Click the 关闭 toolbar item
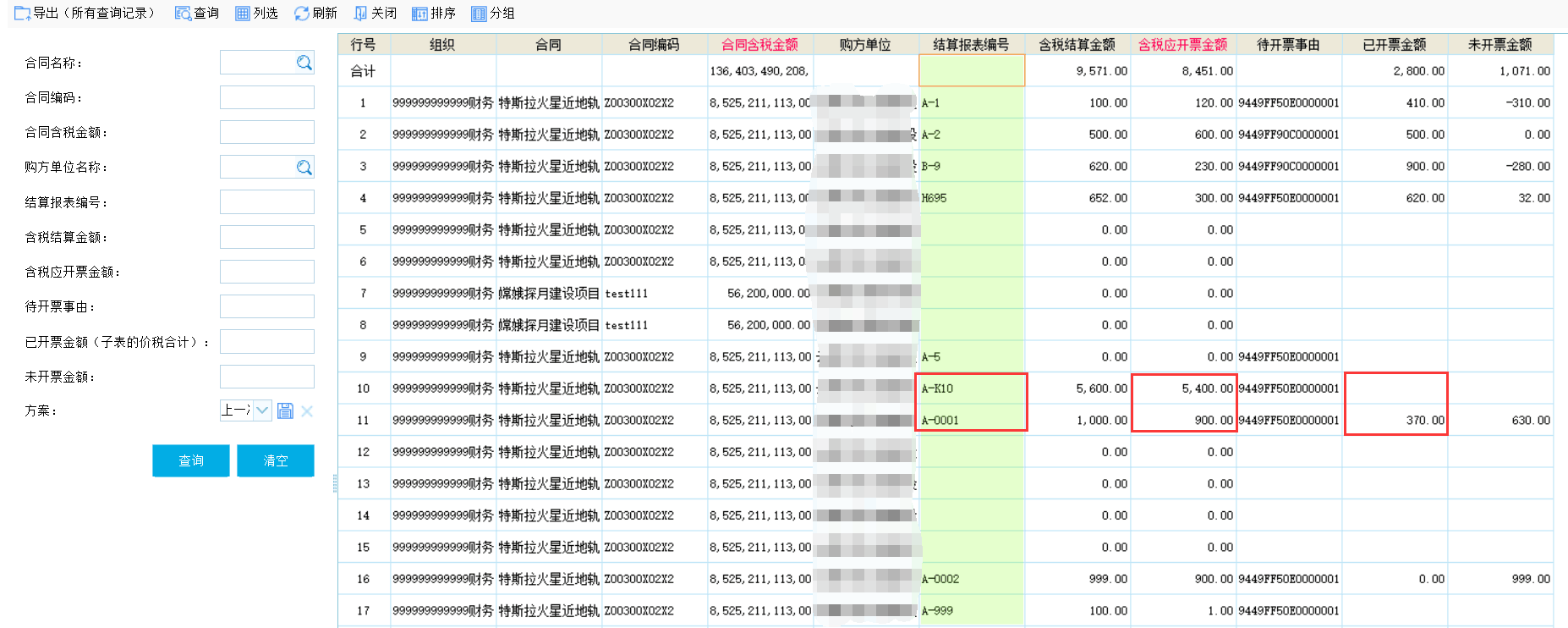This screenshot has width=1568, height=628. pos(375,14)
